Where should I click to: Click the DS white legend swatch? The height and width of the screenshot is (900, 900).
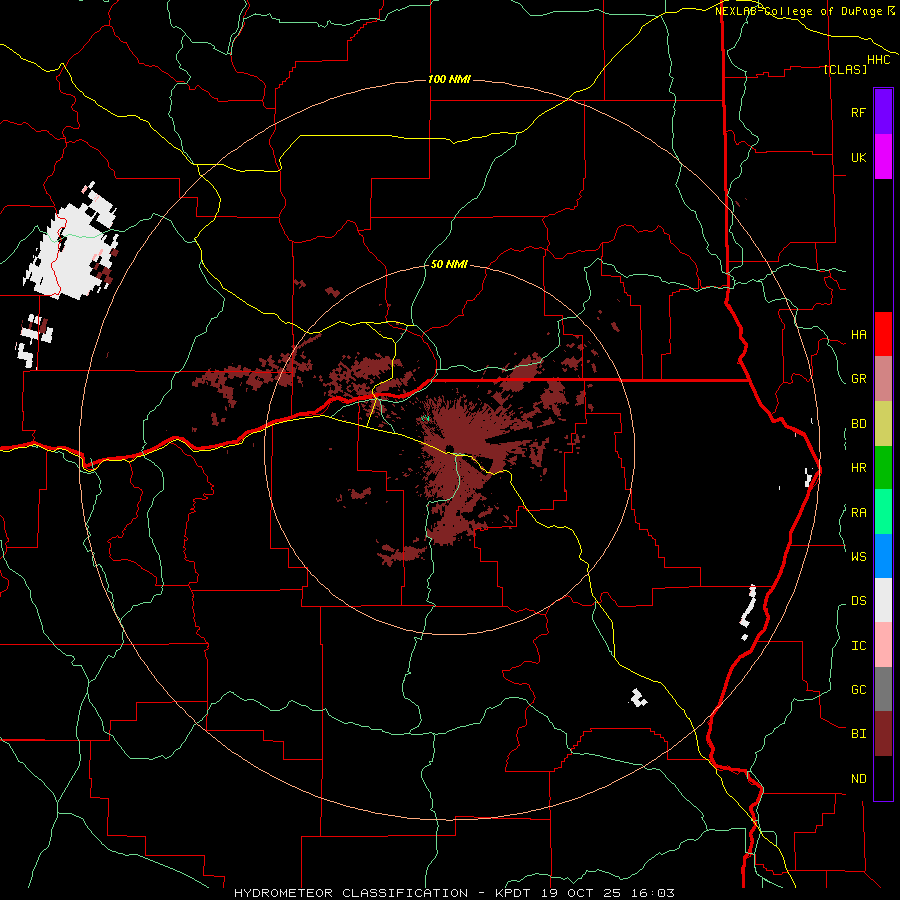point(883,600)
